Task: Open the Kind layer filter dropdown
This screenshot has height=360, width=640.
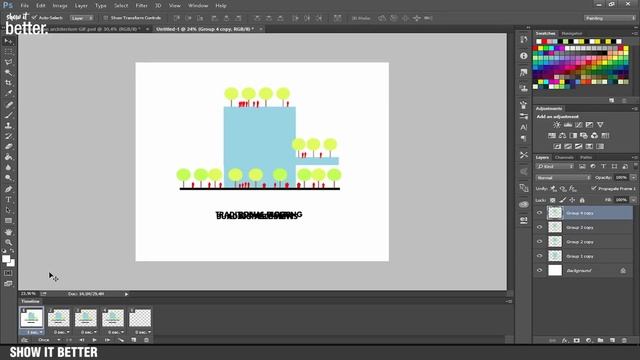Action: pos(555,166)
